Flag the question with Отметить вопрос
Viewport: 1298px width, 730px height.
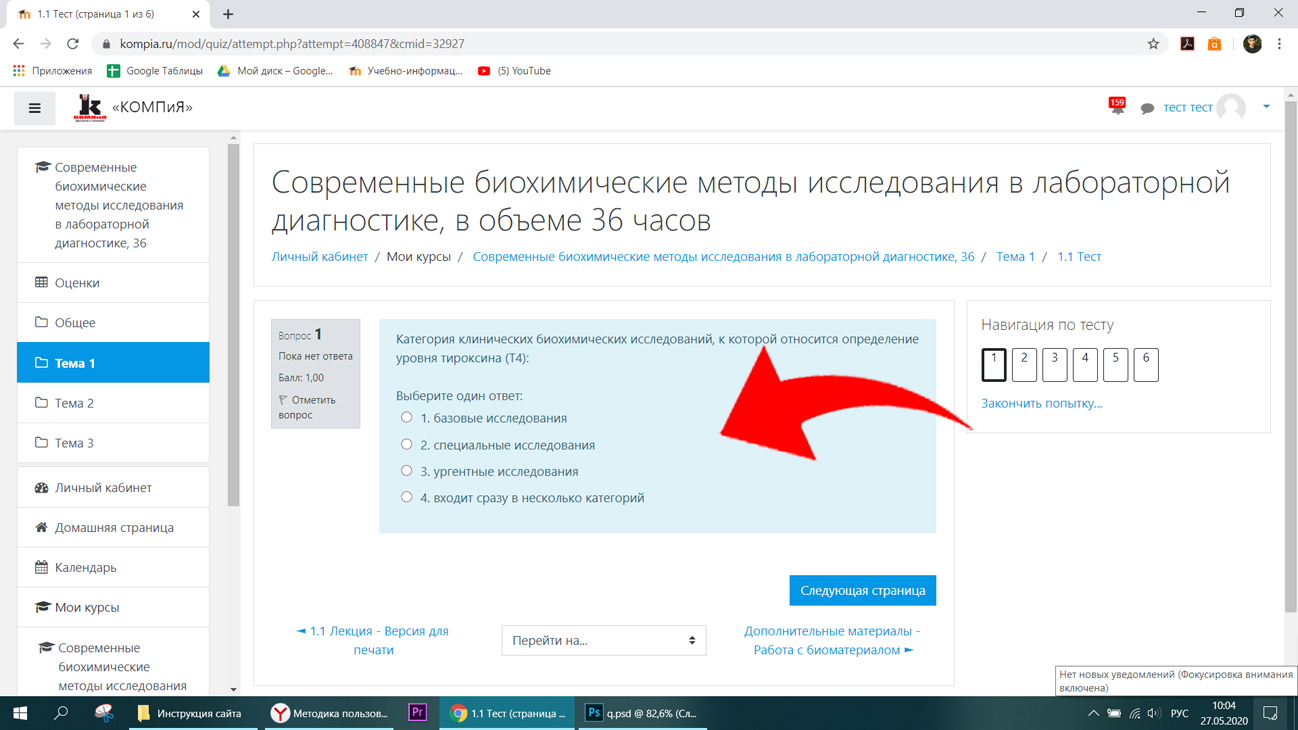click(306, 407)
